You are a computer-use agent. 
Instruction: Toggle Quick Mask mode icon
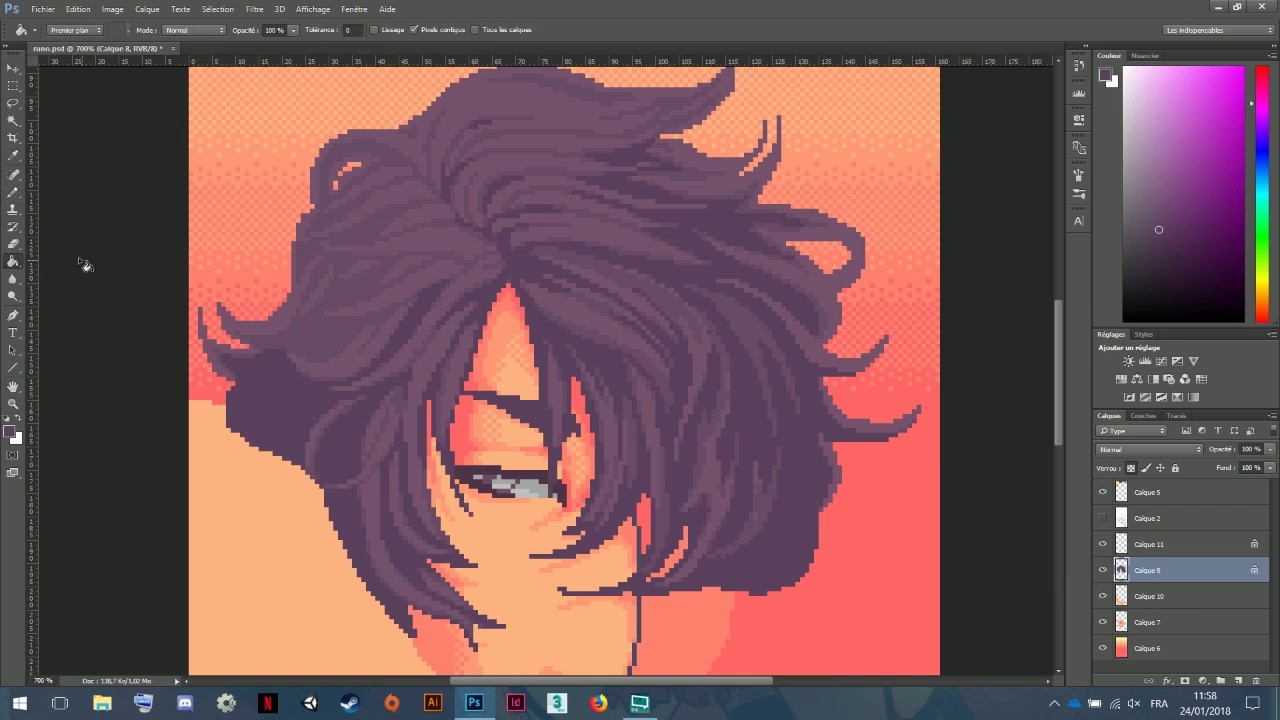pos(13,455)
